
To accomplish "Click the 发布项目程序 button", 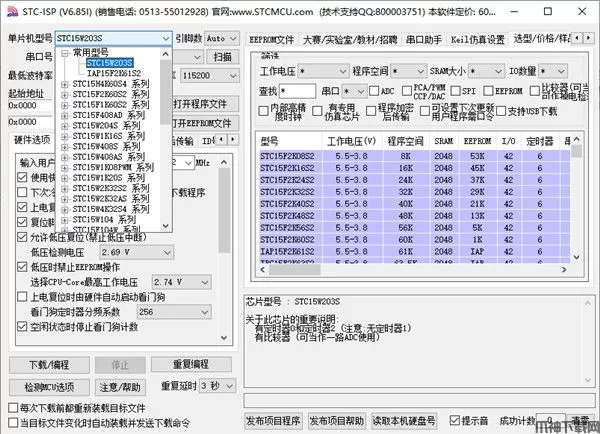I will 273,421.
